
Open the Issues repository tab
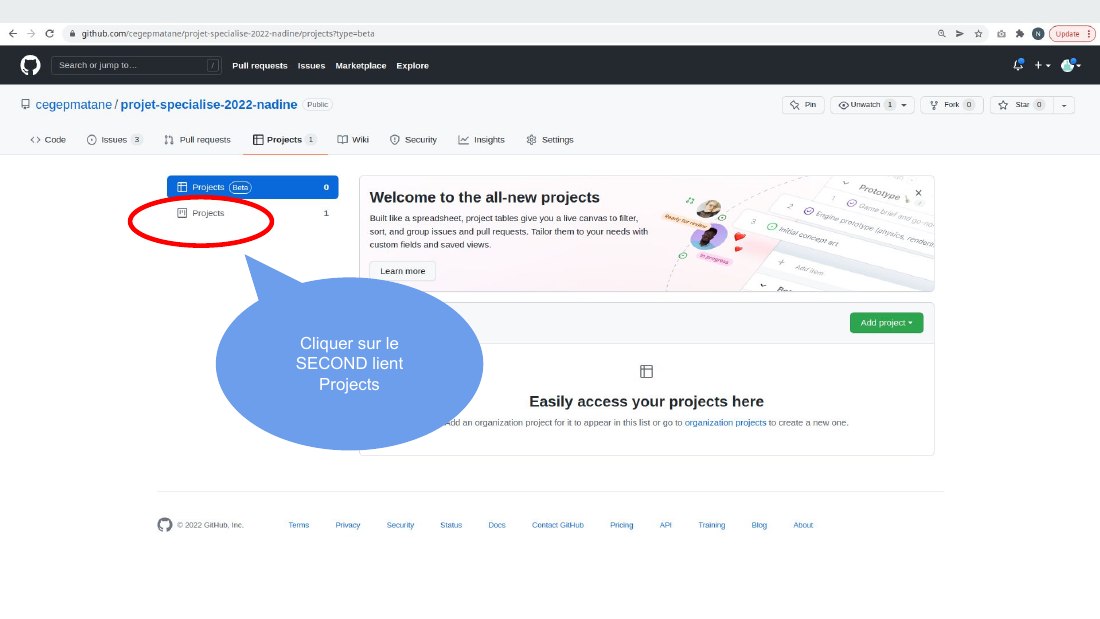(x=114, y=140)
